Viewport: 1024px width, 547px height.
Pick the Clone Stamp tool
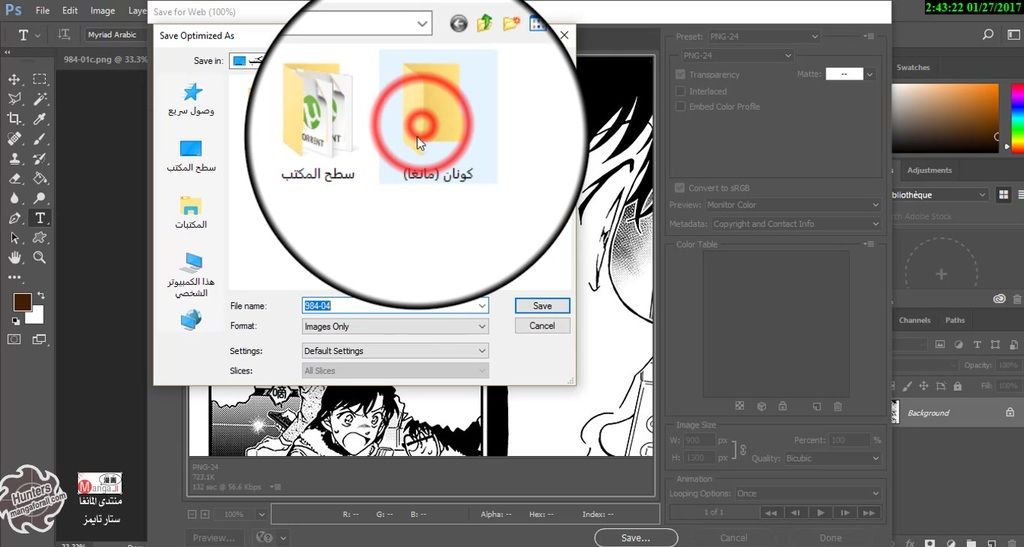coord(14,159)
